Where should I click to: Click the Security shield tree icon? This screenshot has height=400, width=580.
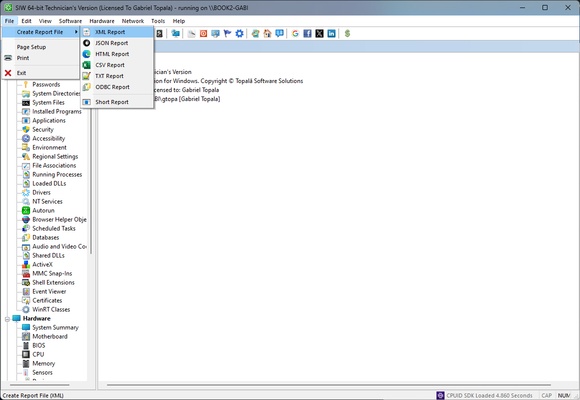[x=26, y=130]
